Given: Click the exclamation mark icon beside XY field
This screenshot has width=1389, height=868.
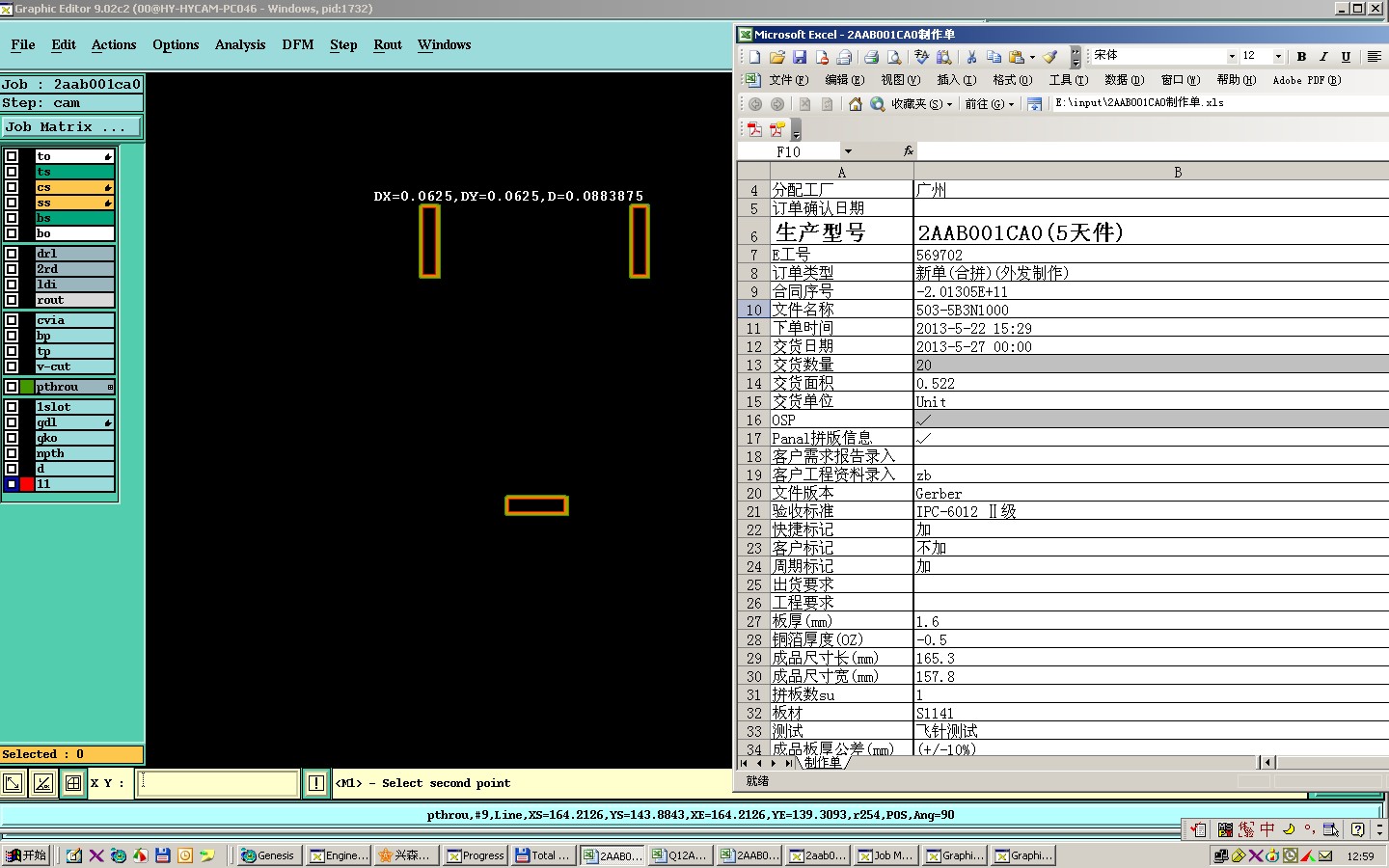Looking at the screenshot, I should point(316,783).
